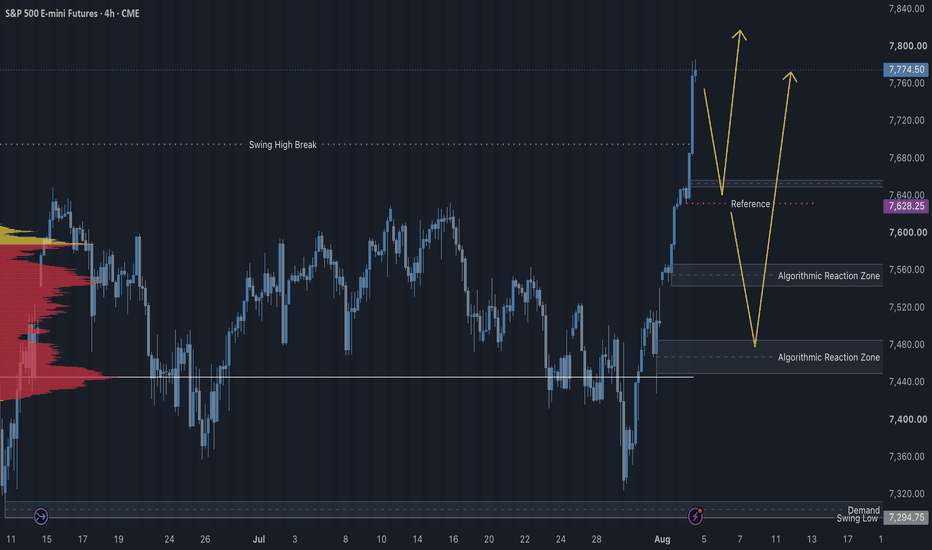This screenshot has width=932, height=550.
Task: Select the gray 7,294.75 price tag
Action: click(x=906, y=517)
